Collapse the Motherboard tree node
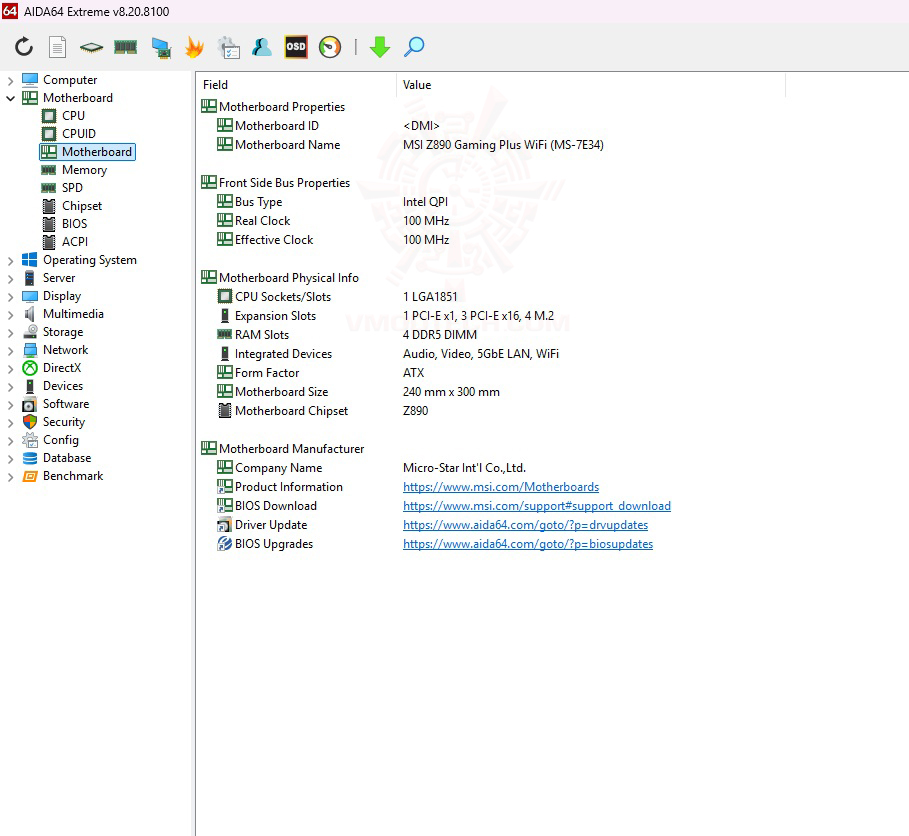Image resolution: width=909 pixels, height=836 pixels. coord(10,99)
